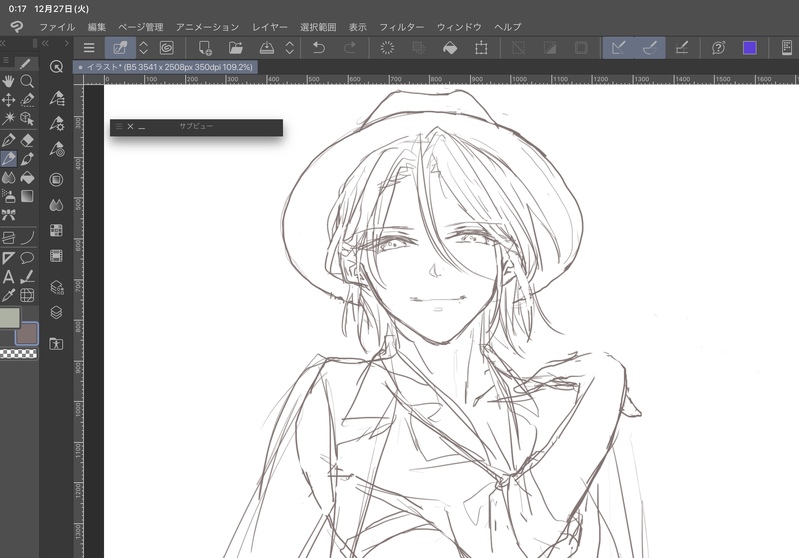Open the Quick Access palette icon
799x558 pixels.
57,67
